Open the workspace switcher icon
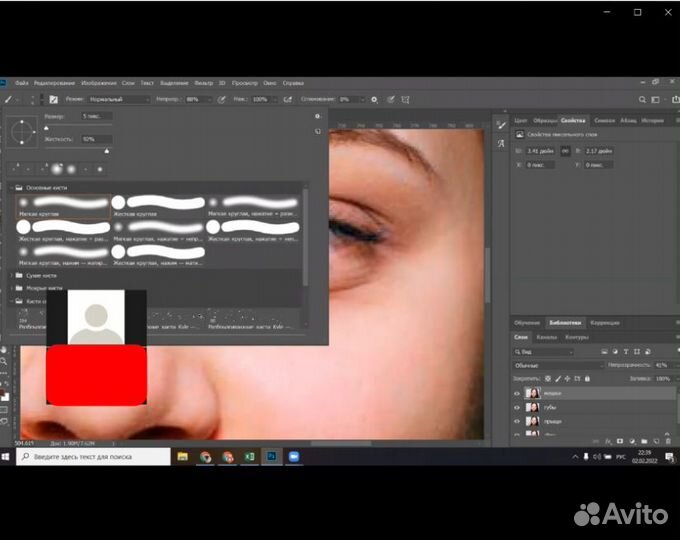The height and width of the screenshot is (540, 680). point(656,100)
